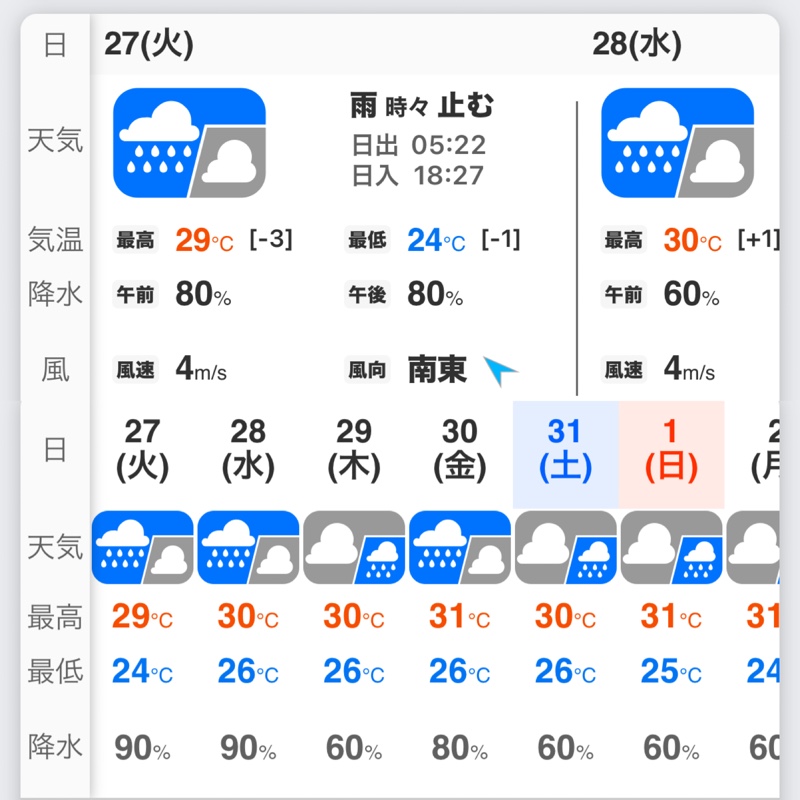
Task: Select the rain icon under 30(金)
Action: (x=460, y=547)
